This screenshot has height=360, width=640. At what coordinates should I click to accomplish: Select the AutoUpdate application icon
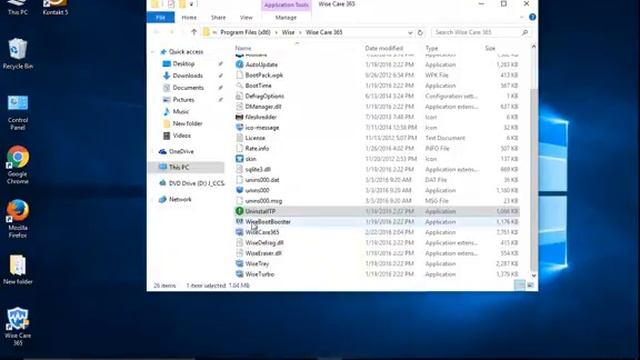click(240, 64)
